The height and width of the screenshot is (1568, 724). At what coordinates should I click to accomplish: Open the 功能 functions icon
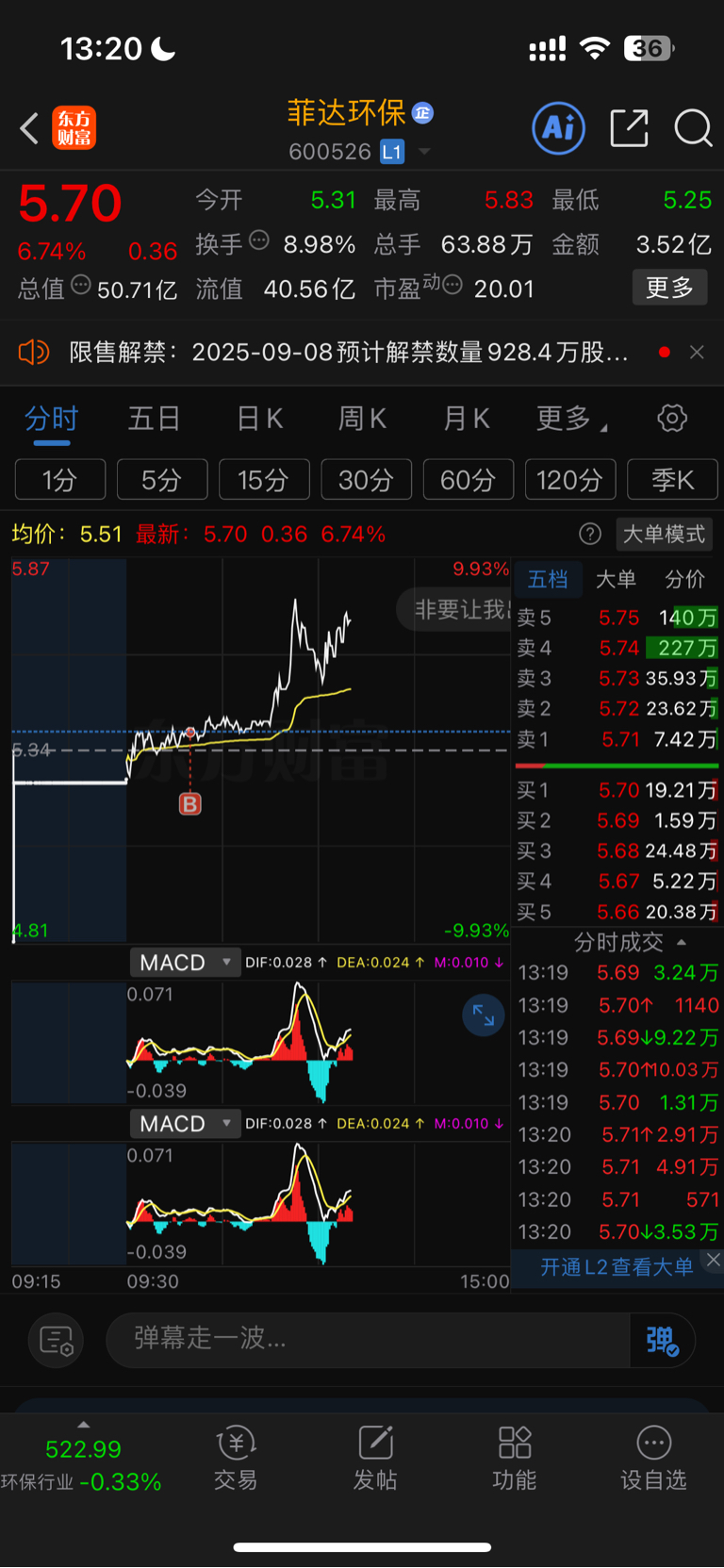pyautogui.click(x=515, y=1458)
